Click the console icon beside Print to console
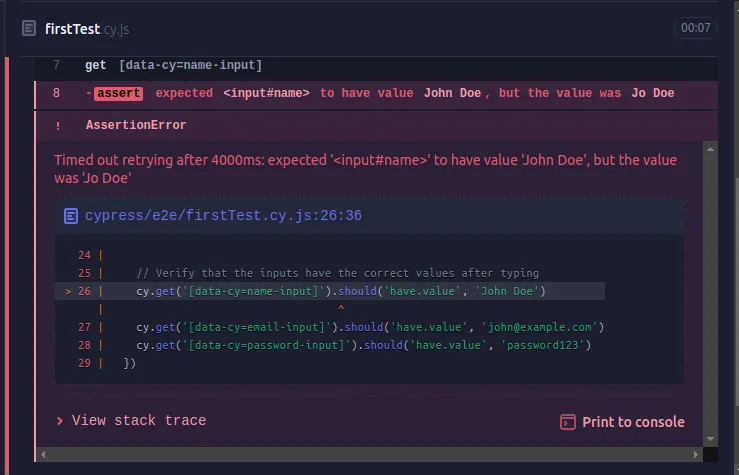Viewport: 739px width, 475px height. click(567, 422)
